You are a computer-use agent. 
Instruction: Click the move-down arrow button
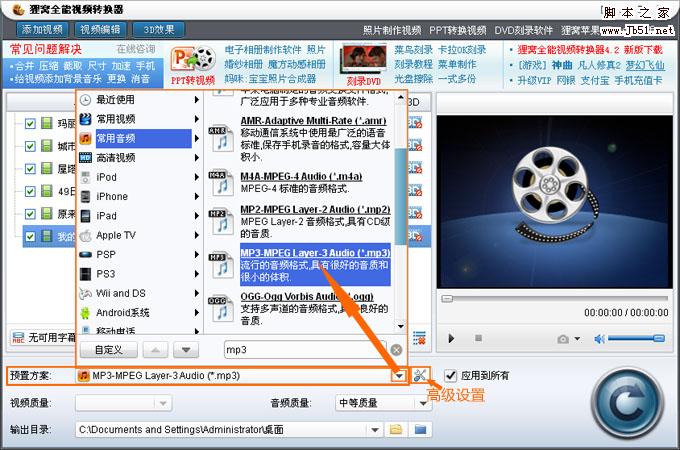186,349
